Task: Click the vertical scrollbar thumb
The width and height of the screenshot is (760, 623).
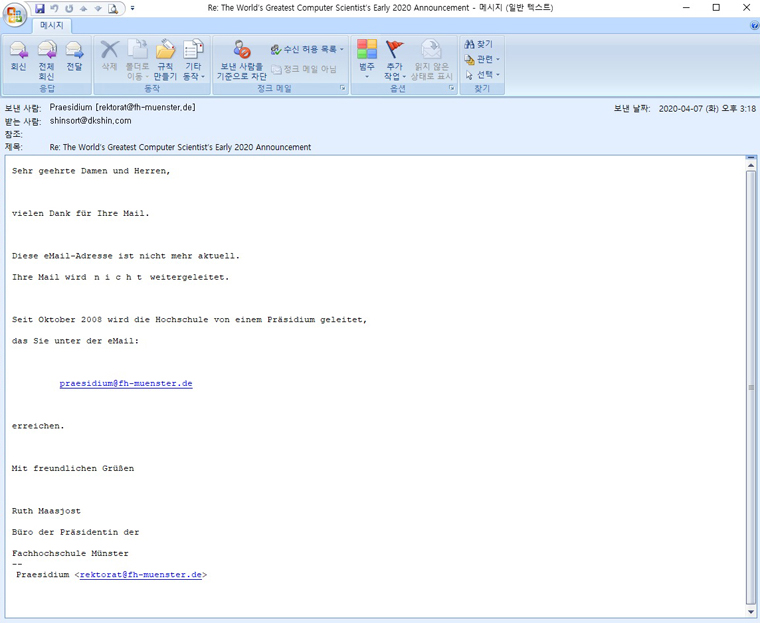Action: 751,388
